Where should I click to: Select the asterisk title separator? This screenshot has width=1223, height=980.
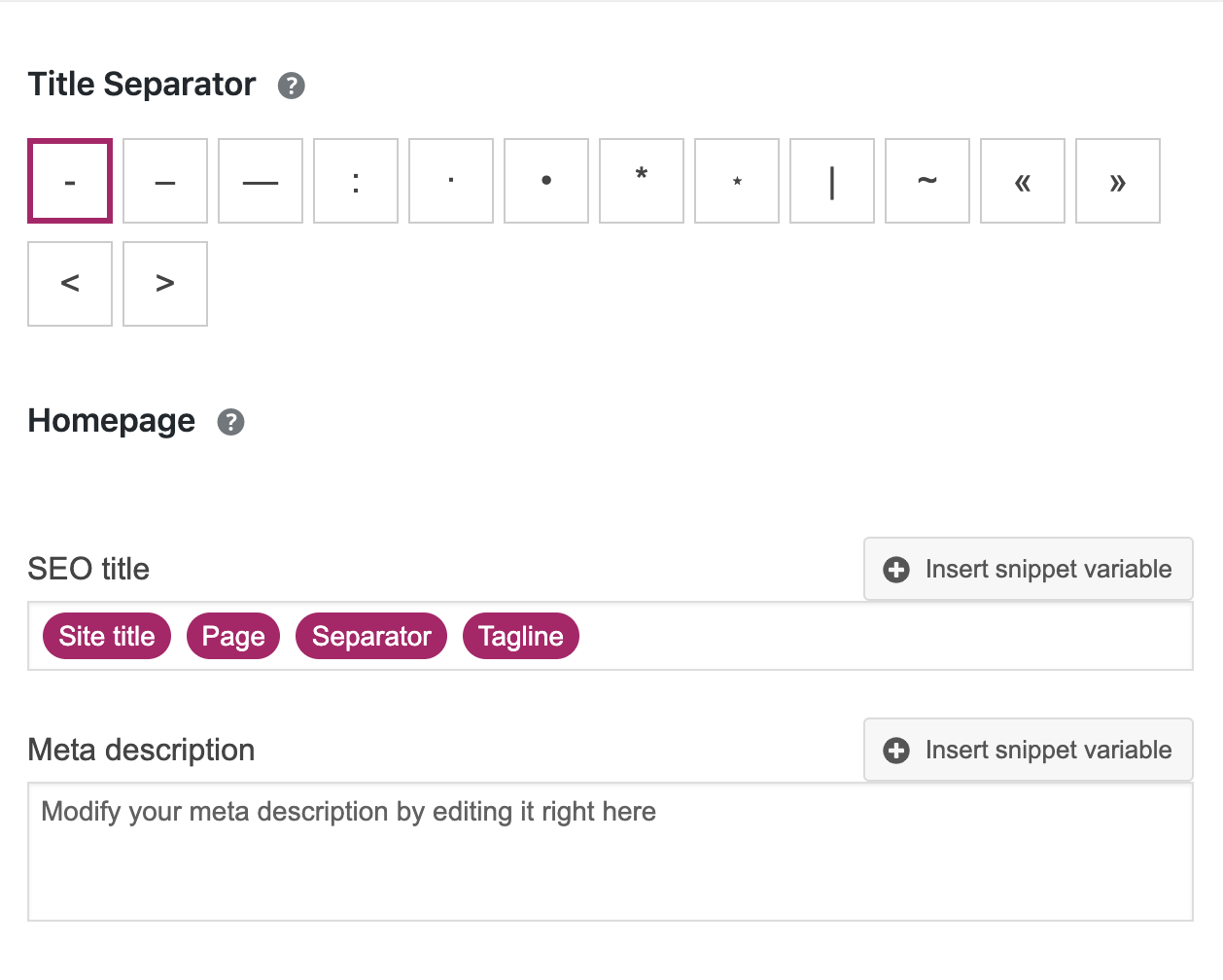pyautogui.click(x=641, y=181)
